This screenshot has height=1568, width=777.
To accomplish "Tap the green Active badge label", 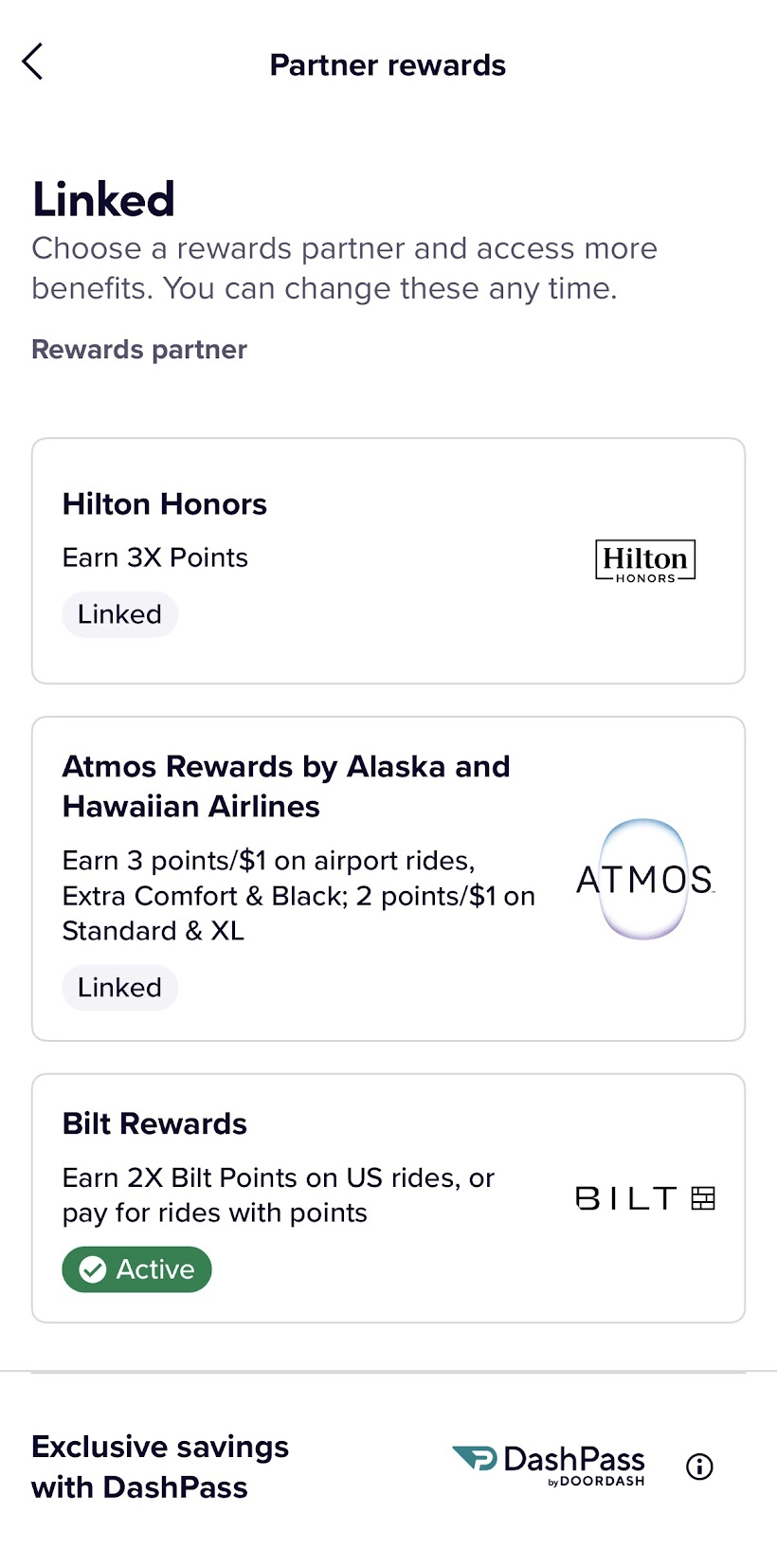I will pos(154,1269).
